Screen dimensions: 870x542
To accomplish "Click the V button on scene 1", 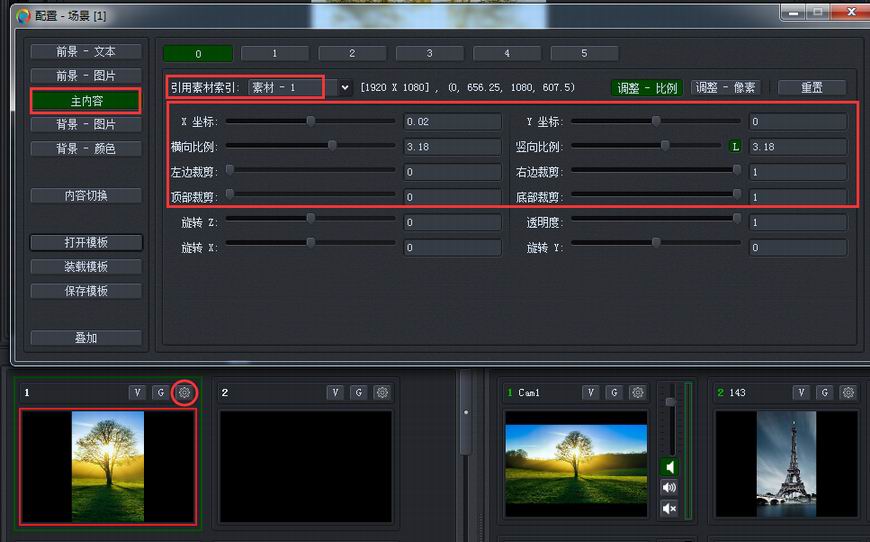I will [x=137, y=393].
